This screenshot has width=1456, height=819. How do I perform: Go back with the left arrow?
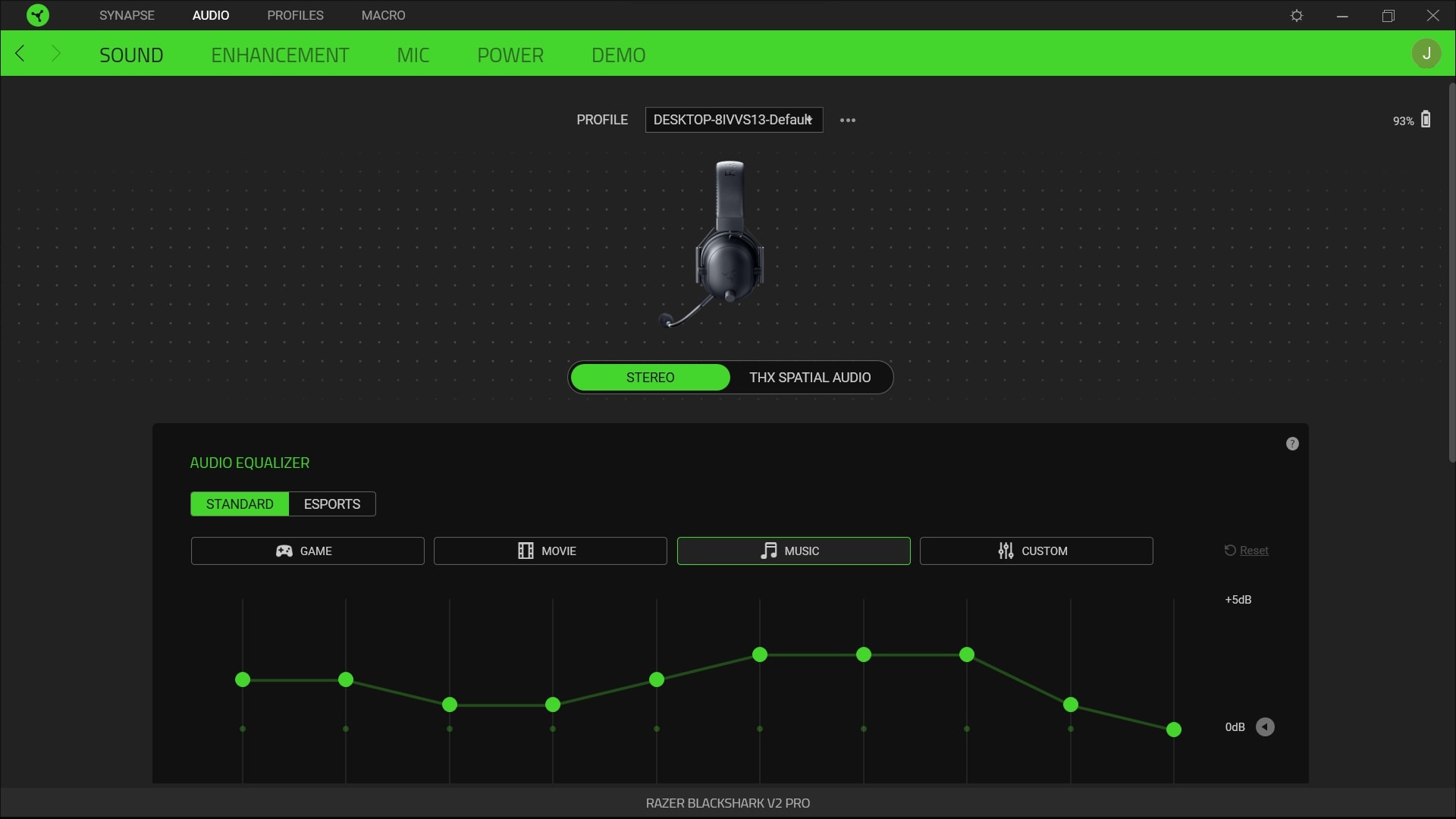pos(20,53)
